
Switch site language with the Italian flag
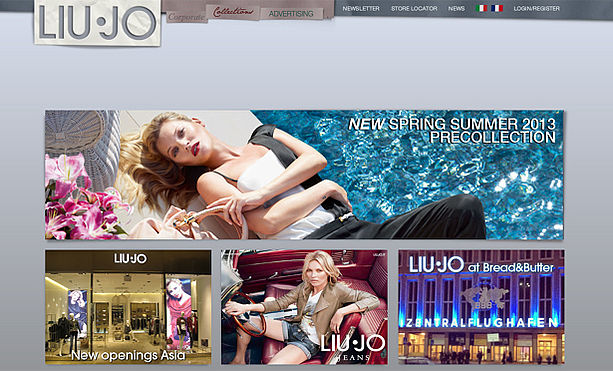pos(482,8)
